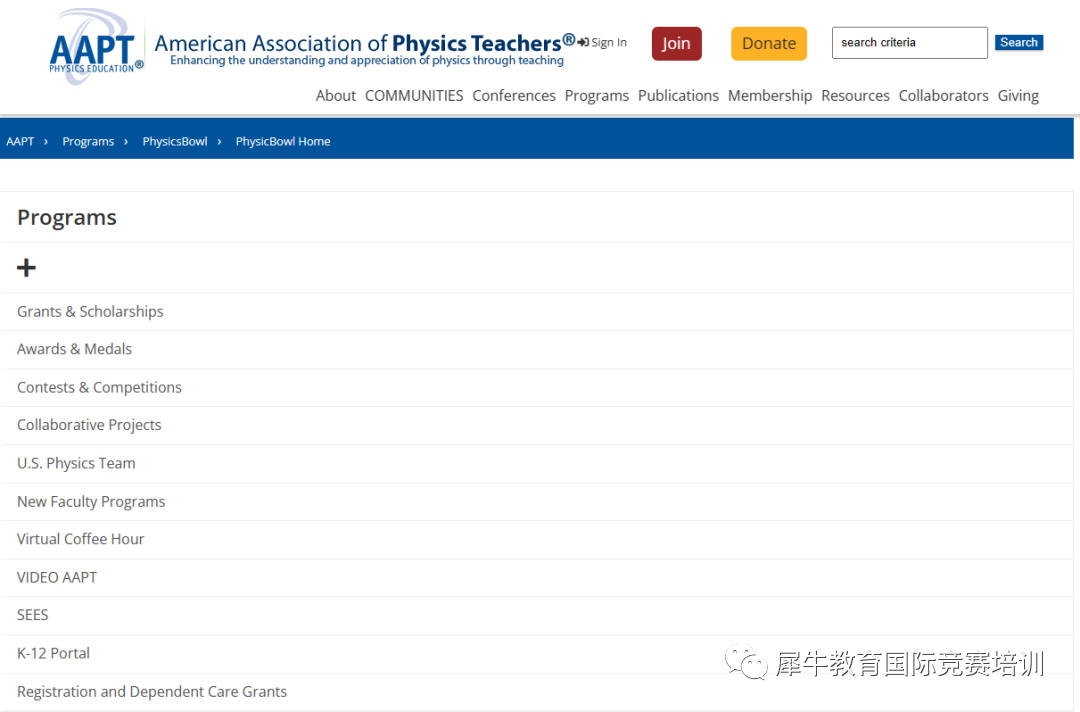The image size is (1080, 712).
Task: Open the Conferences menu
Action: [514, 96]
